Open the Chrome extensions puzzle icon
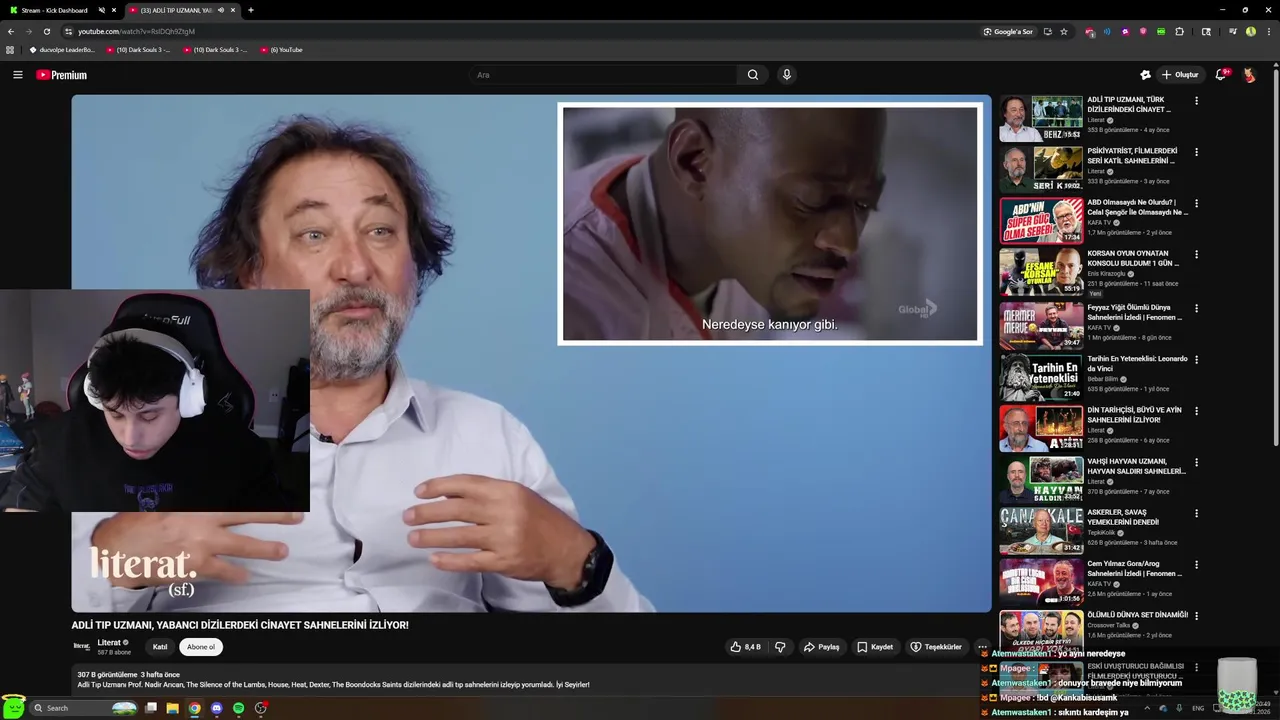This screenshot has width=1280, height=720. click(x=1179, y=31)
